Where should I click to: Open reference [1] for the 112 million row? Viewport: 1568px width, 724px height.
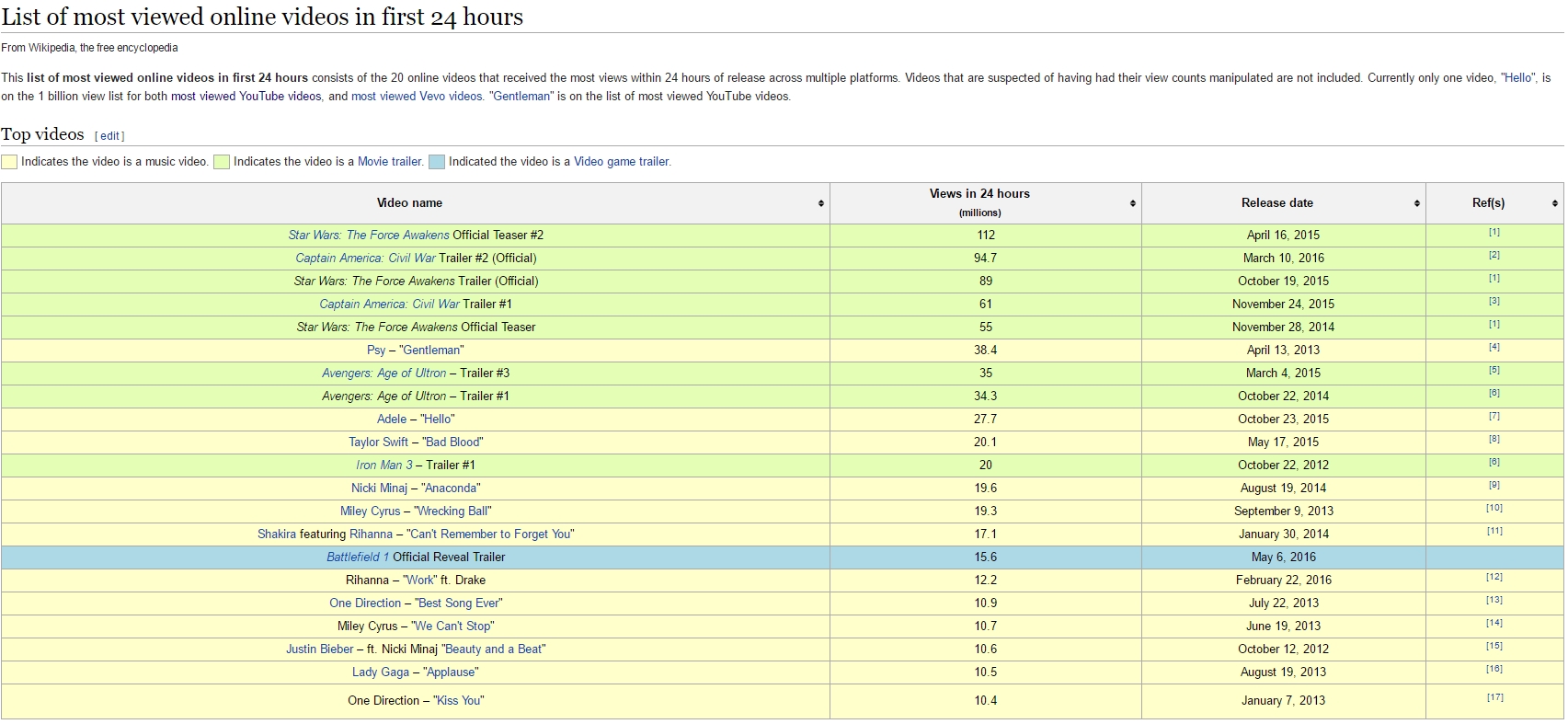coord(1494,233)
